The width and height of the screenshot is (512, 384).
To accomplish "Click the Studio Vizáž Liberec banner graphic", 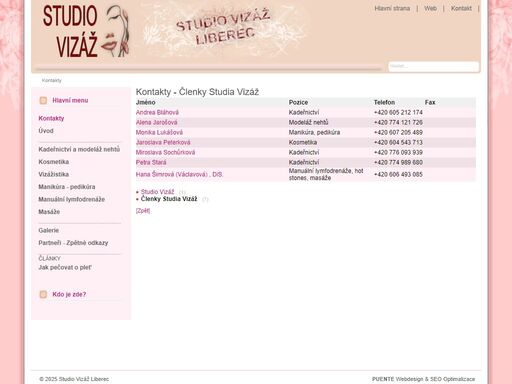I will click(223, 28).
